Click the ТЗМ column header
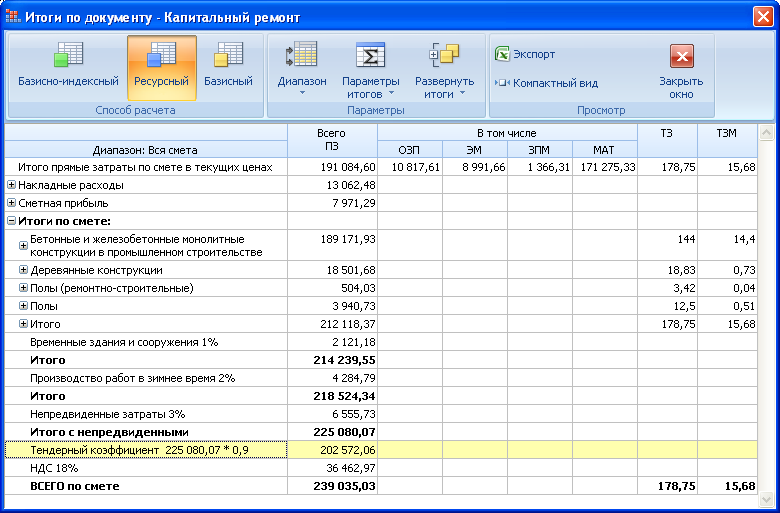Image resolution: width=780 pixels, height=513 pixels. click(x=727, y=132)
